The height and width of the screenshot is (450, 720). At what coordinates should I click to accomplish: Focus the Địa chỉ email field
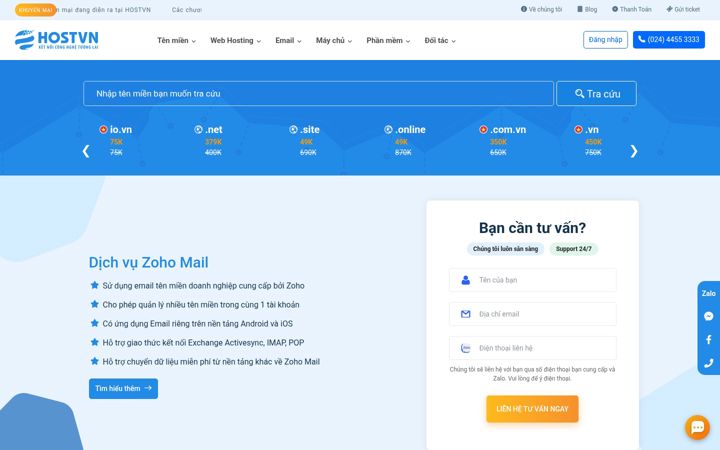point(533,314)
